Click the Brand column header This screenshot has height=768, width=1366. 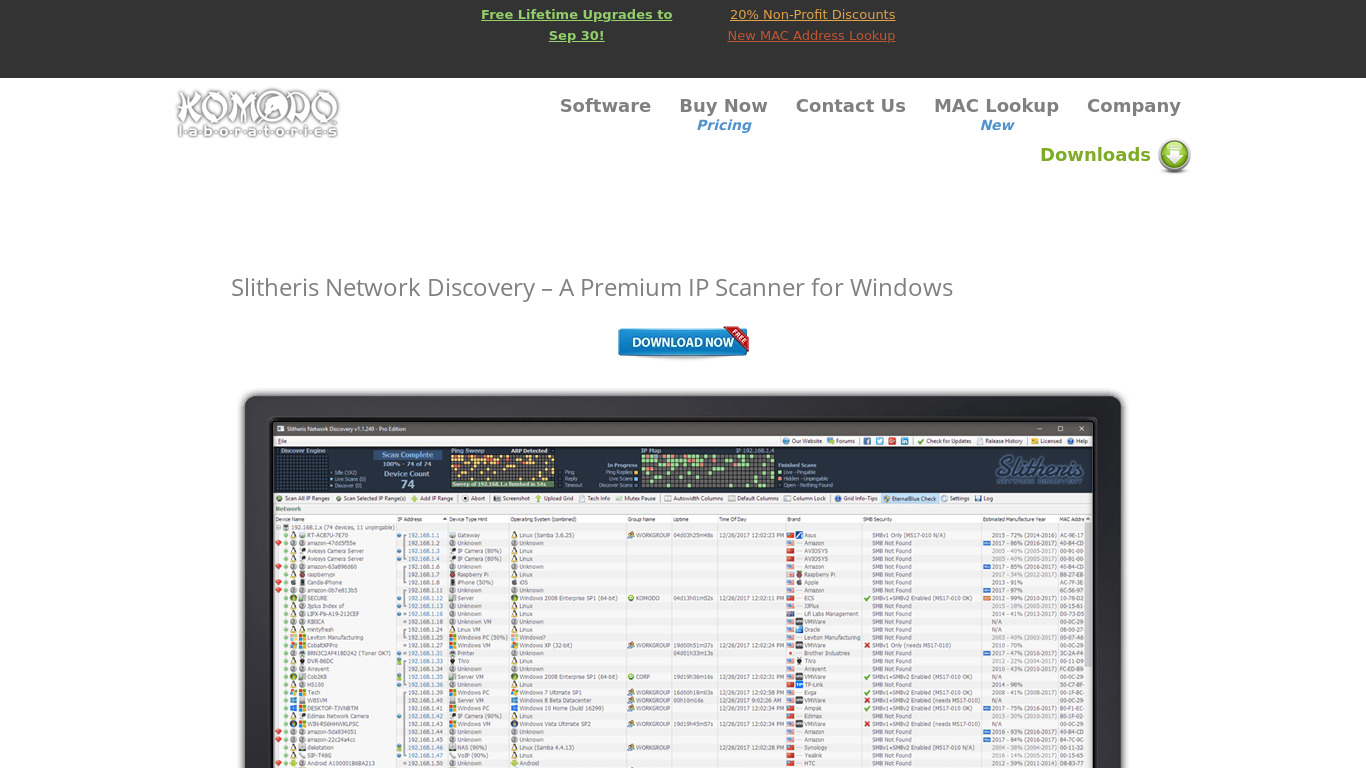(x=823, y=519)
